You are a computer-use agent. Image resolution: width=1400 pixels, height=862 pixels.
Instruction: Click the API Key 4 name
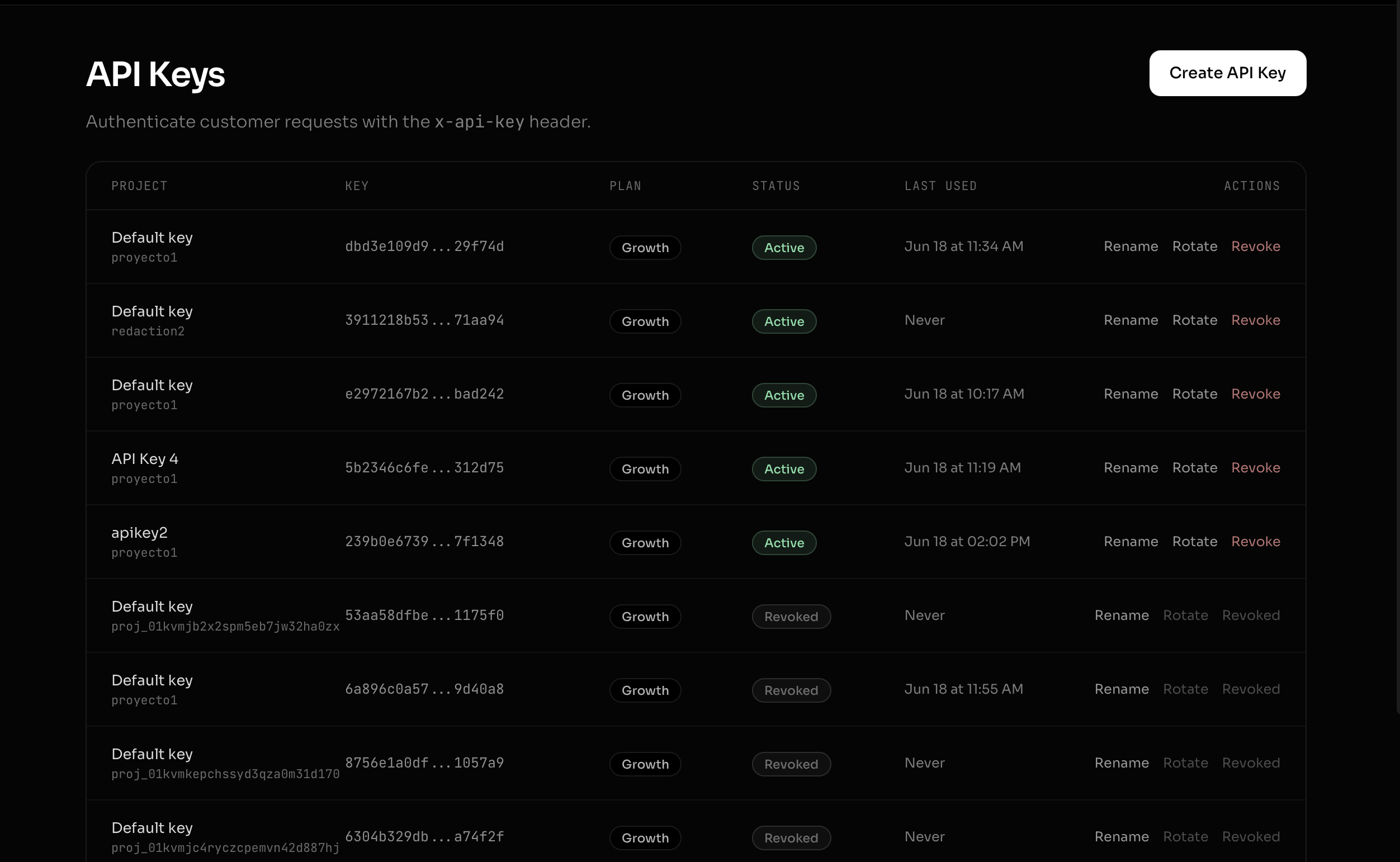click(x=145, y=459)
